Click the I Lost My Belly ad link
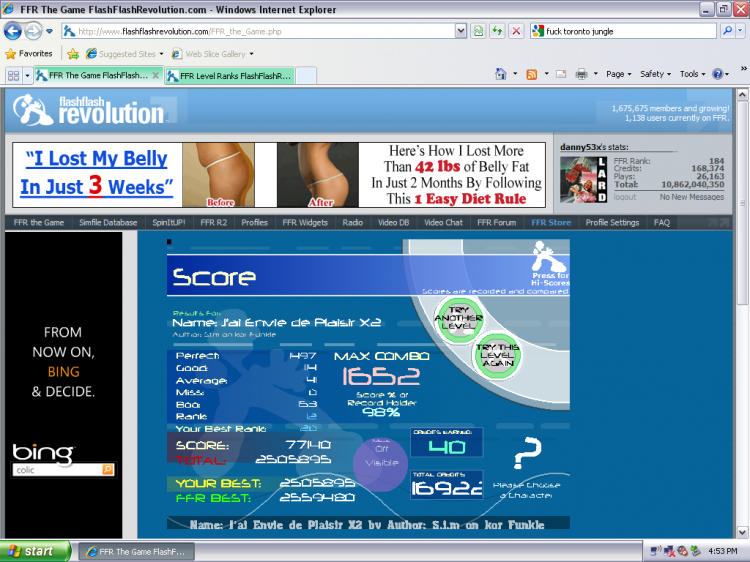This screenshot has width=750, height=562. point(96,173)
